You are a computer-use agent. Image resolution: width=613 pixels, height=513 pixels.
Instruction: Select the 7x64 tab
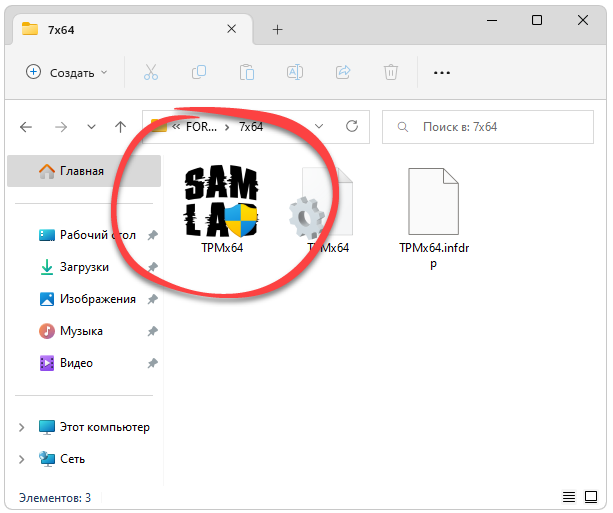[x=133, y=30]
